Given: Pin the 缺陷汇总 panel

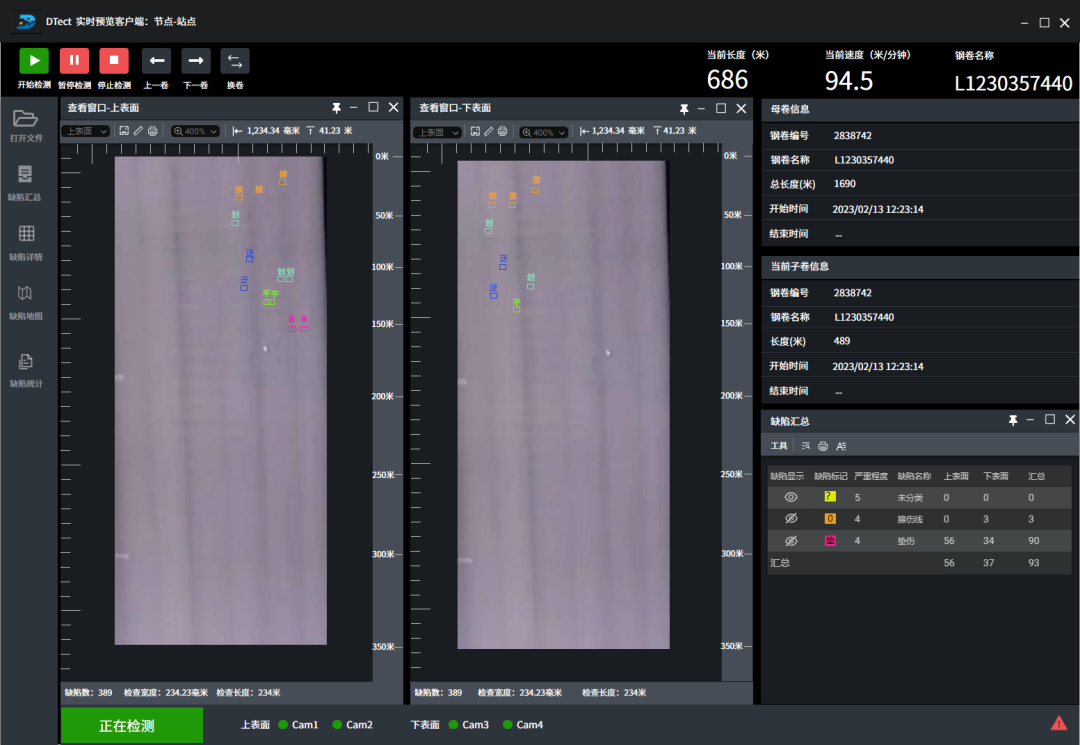Looking at the screenshot, I should click(1013, 420).
